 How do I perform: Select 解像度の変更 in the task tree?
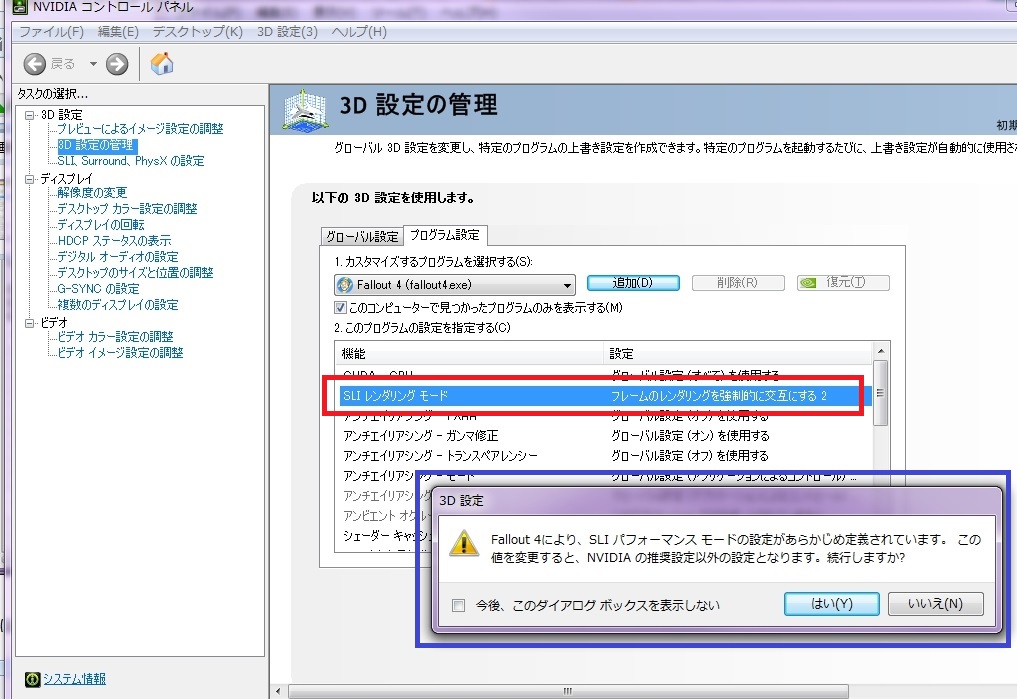pos(92,193)
